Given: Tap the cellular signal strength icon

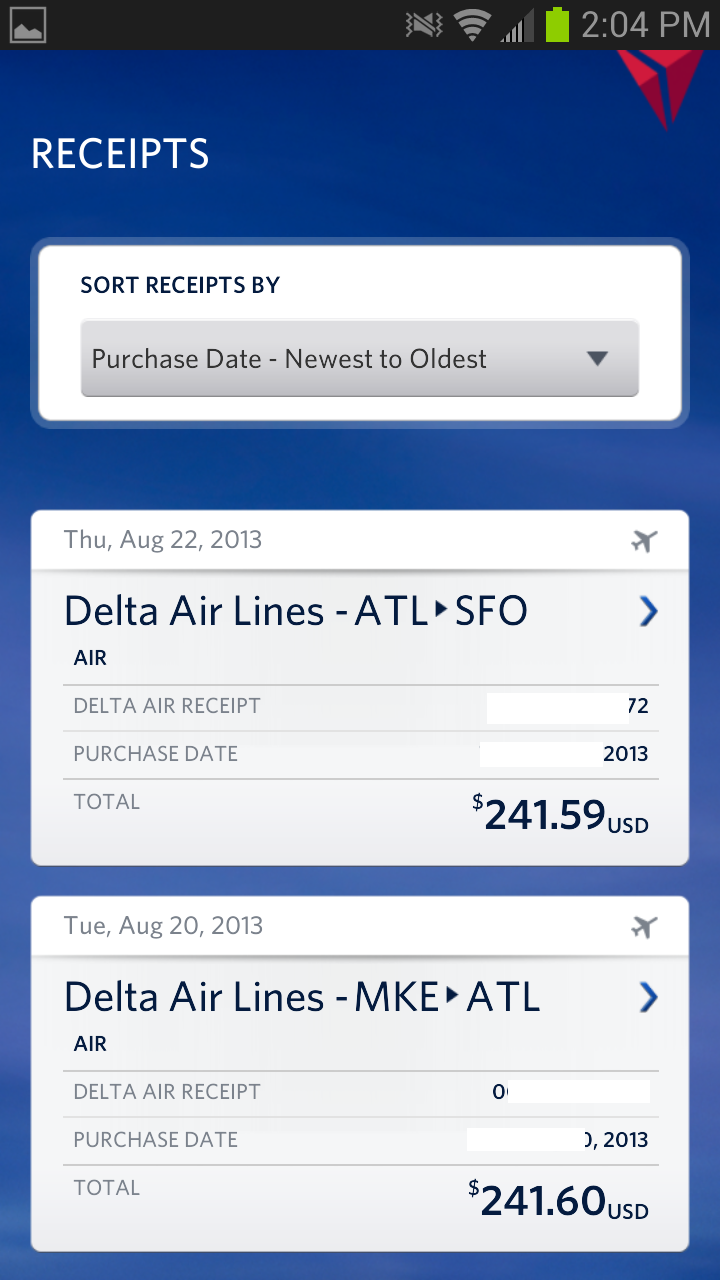Looking at the screenshot, I should tap(516, 26).
